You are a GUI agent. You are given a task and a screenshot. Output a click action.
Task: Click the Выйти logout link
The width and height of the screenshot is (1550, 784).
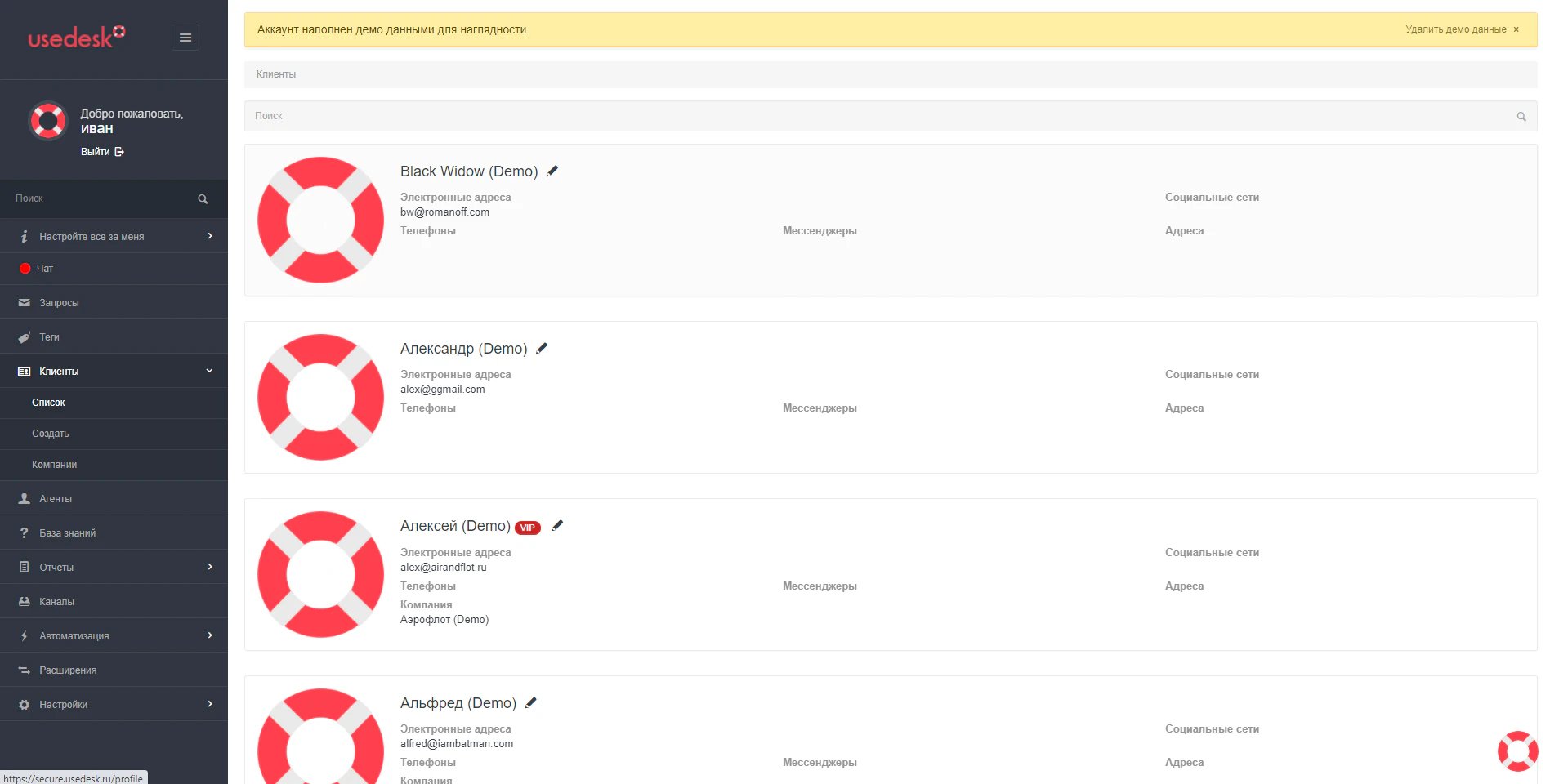click(x=102, y=151)
